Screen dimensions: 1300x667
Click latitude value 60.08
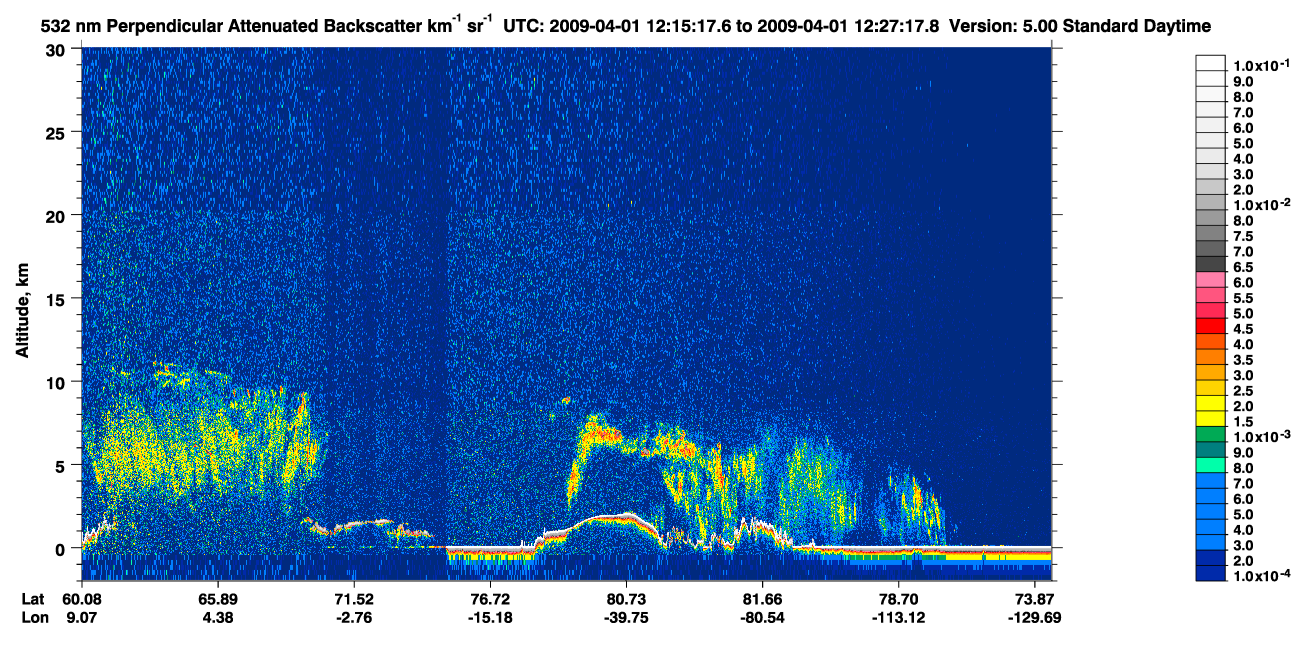[x=82, y=598]
